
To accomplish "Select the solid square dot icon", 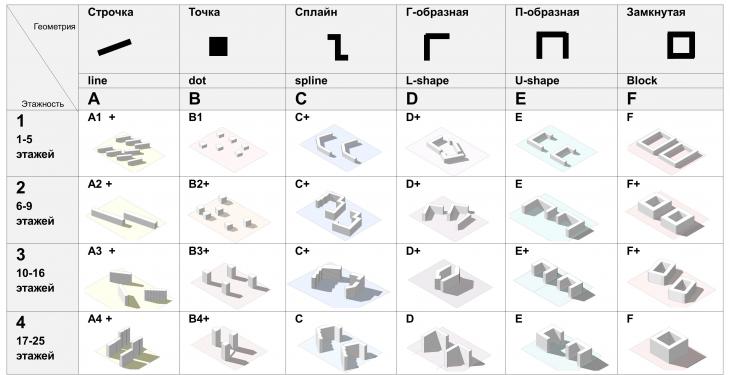I will (x=218, y=47).
